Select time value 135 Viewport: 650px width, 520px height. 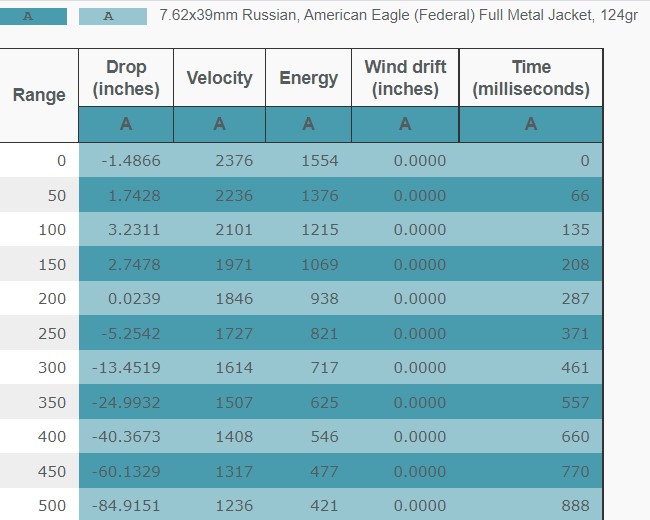point(575,230)
